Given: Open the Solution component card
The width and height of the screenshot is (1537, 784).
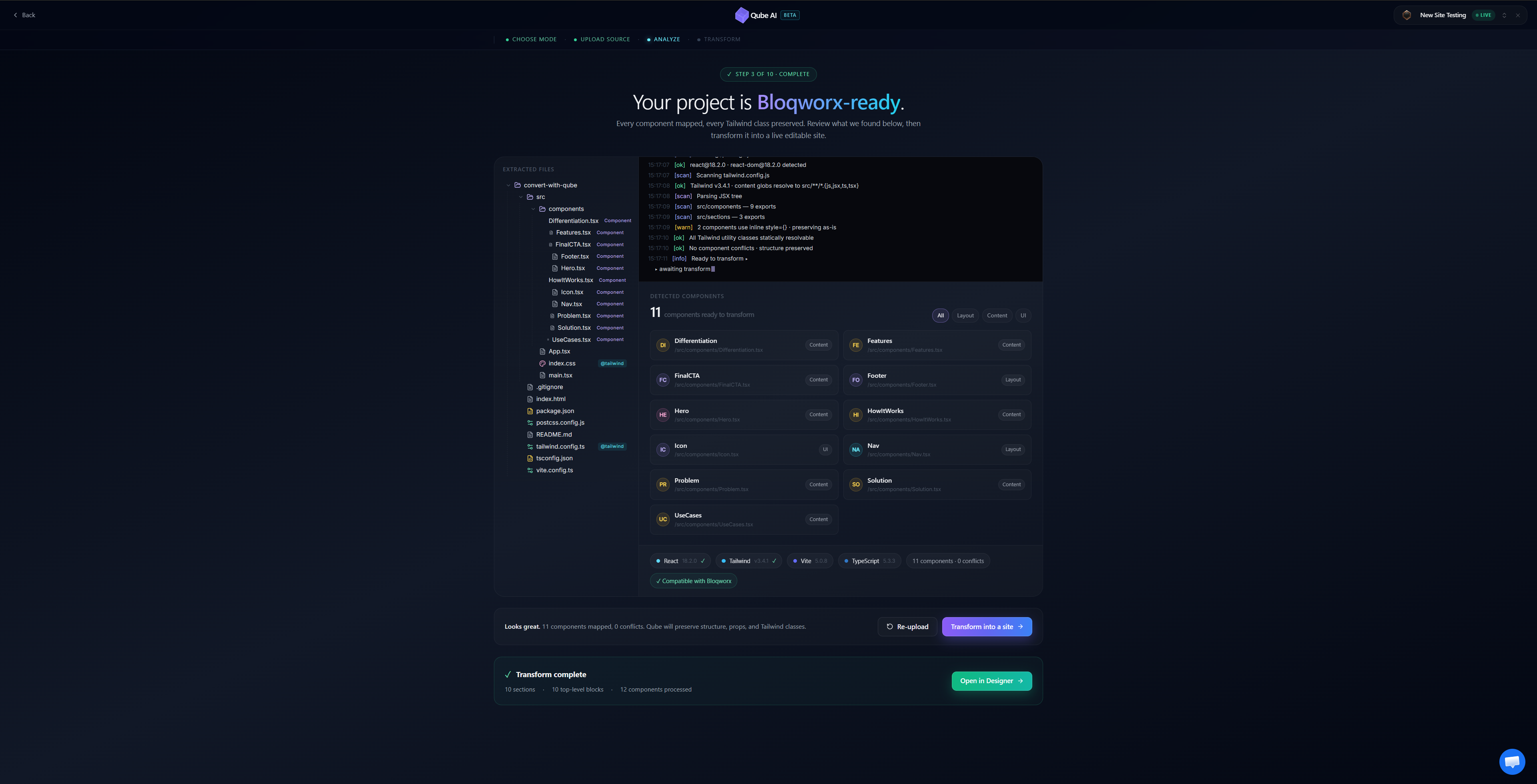Looking at the screenshot, I should pyautogui.click(x=937, y=485).
